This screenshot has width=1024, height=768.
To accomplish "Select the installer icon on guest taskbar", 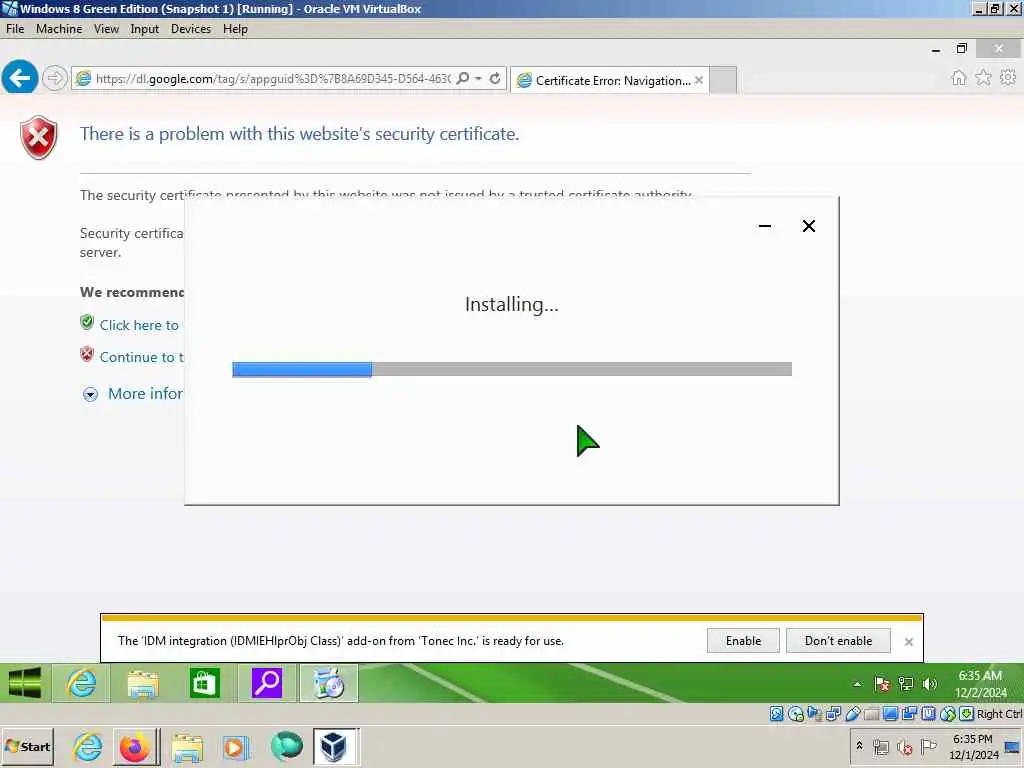I will (328, 684).
